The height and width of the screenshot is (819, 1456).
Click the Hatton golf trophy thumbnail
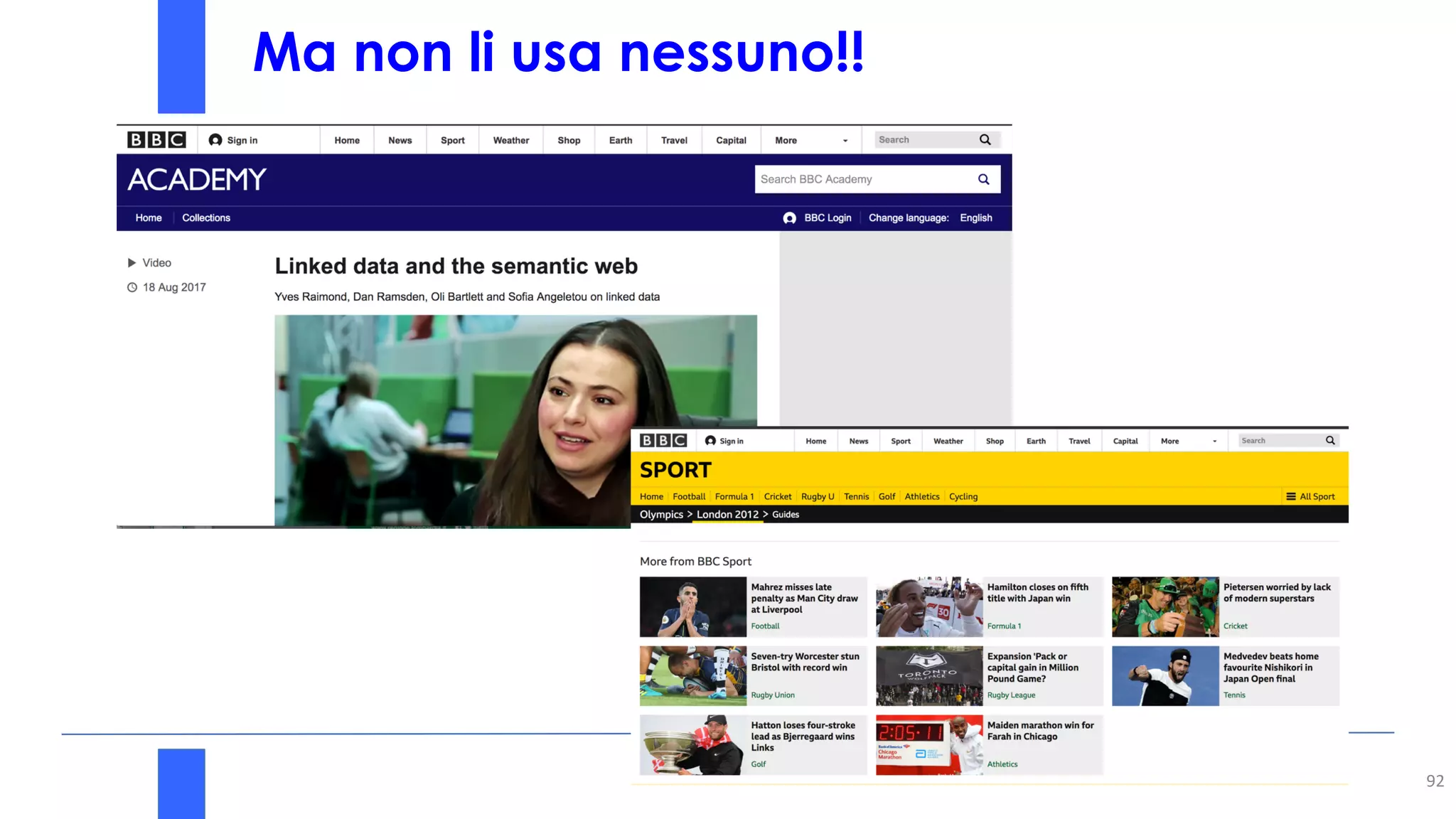(x=693, y=744)
